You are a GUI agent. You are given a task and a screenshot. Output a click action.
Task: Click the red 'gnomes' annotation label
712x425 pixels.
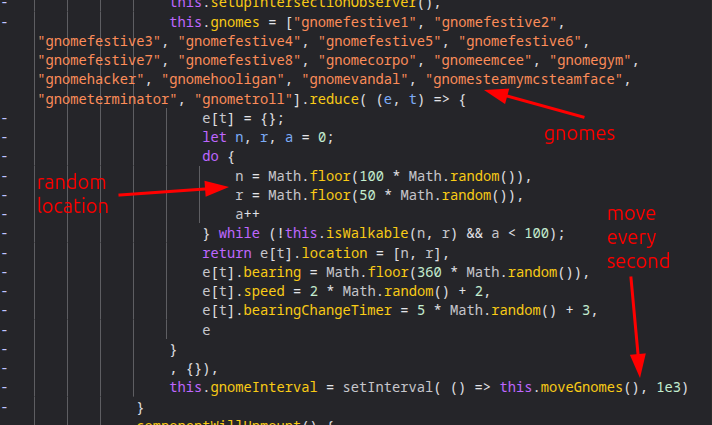click(578, 133)
